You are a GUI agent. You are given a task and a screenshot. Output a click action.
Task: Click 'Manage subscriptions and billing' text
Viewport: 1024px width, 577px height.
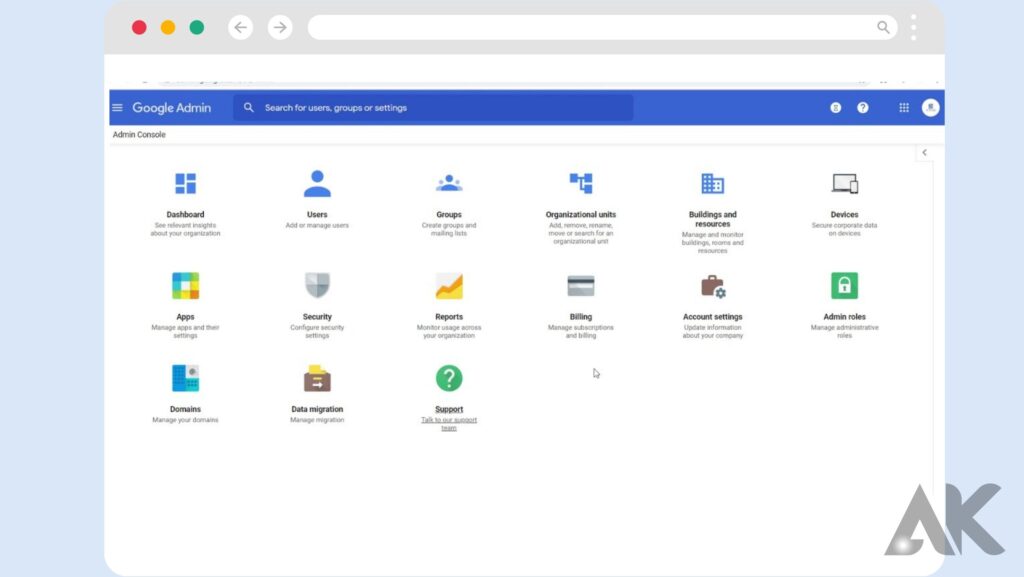pyautogui.click(x=581, y=332)
